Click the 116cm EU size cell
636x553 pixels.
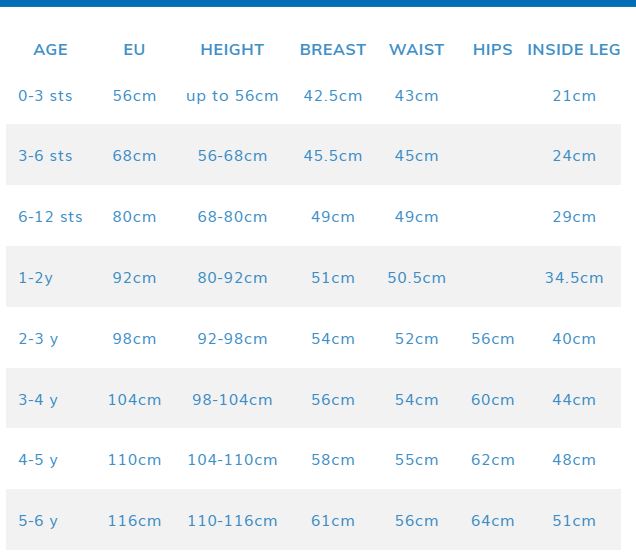[x=134, y=521]
